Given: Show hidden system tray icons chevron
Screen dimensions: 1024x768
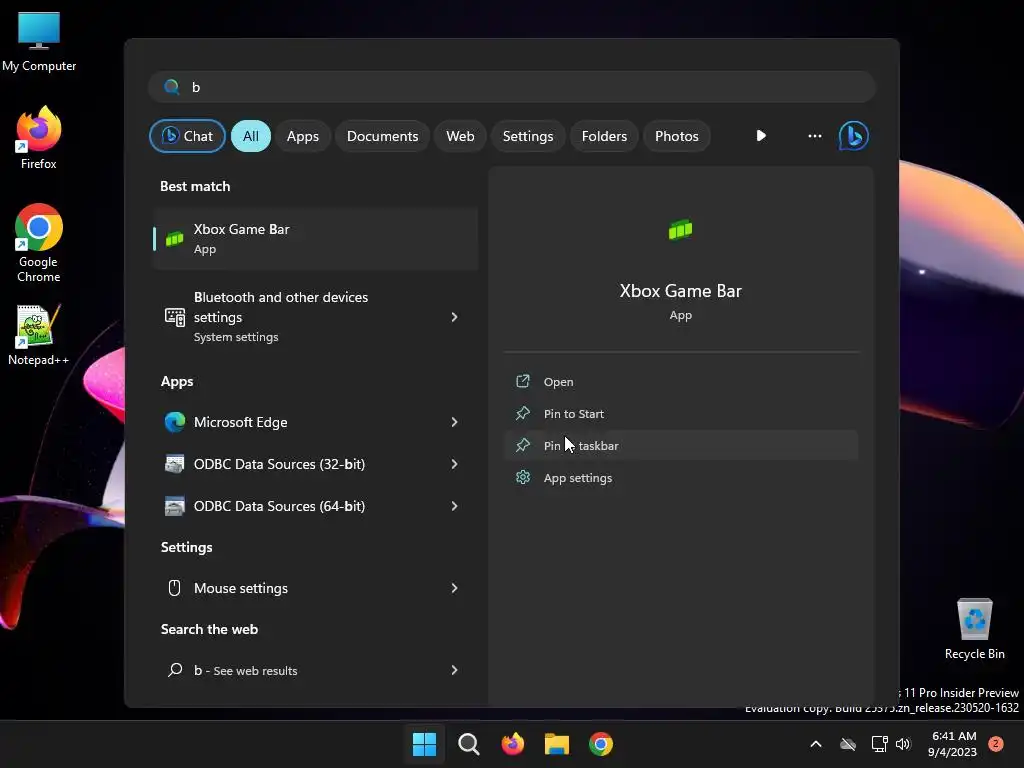Looking at the screenshot, I should [816, 744].
